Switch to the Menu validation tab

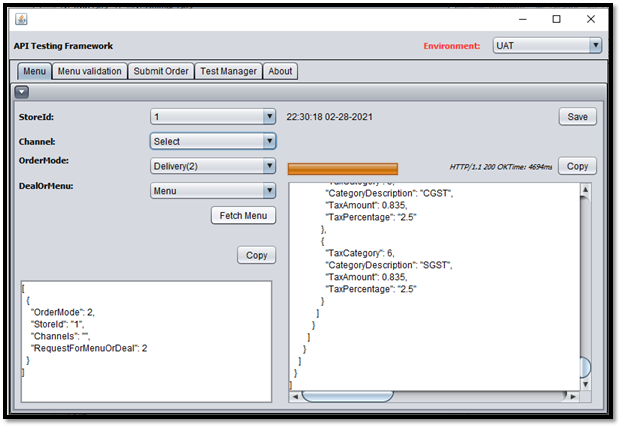point(90,71)
